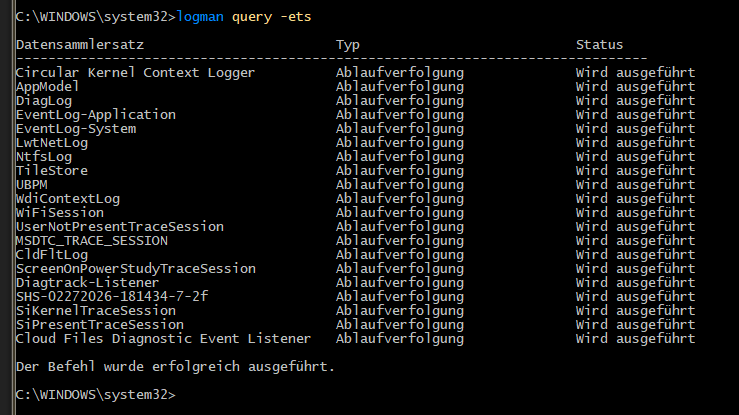
Task: Click the bottom command prompt input line
Action: pos(100,395)
